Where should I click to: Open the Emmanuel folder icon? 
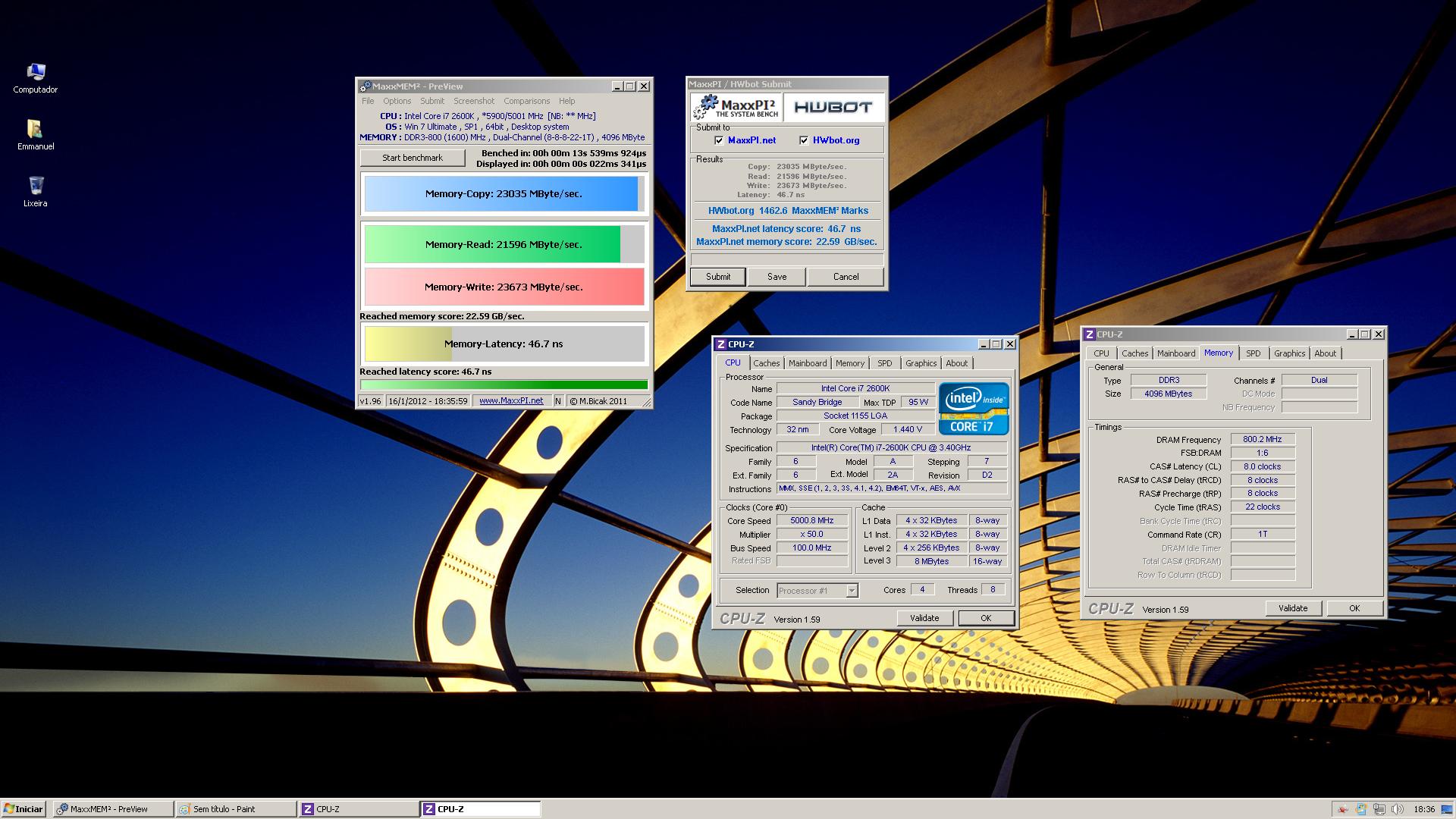[x=36, y=135]
